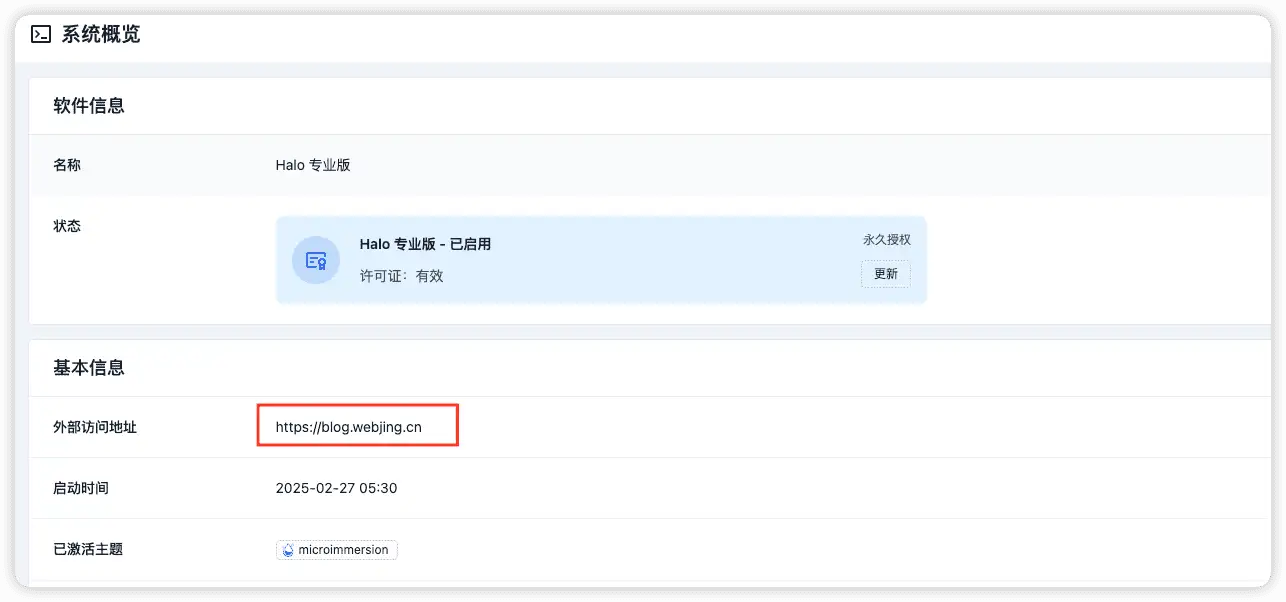
Task: Click the 状态 field label
Action: [67, 226]
